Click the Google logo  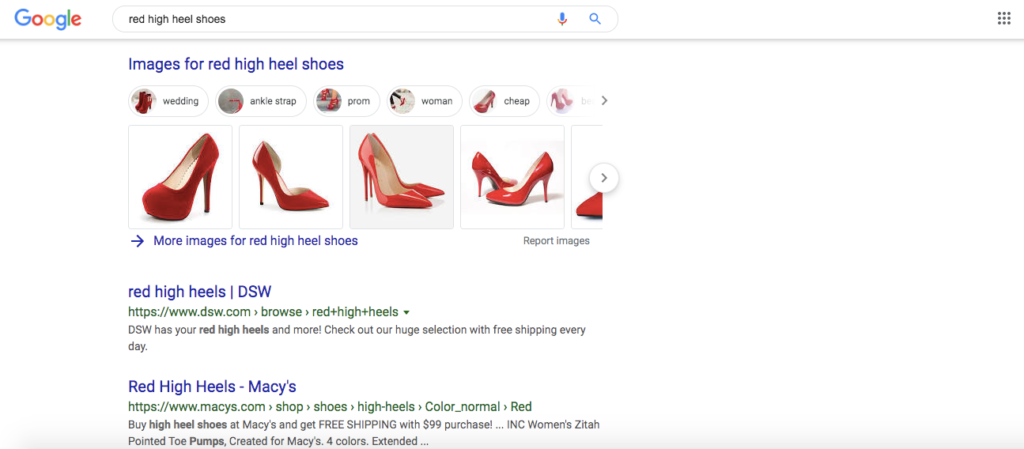tap(48, 19)
